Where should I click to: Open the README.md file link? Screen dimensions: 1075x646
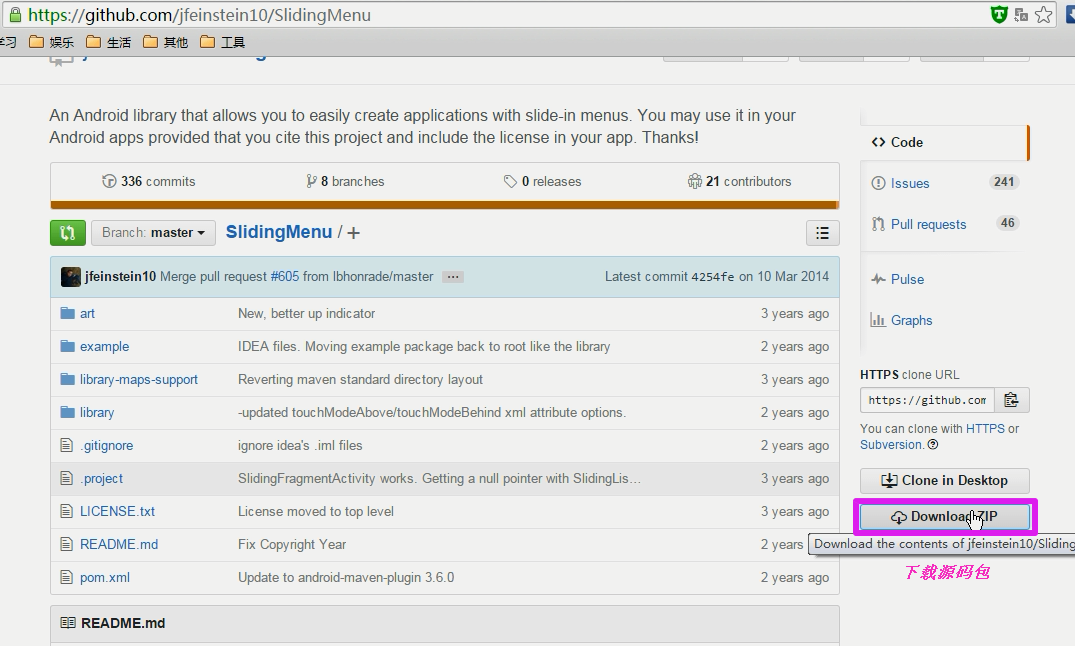118,544
